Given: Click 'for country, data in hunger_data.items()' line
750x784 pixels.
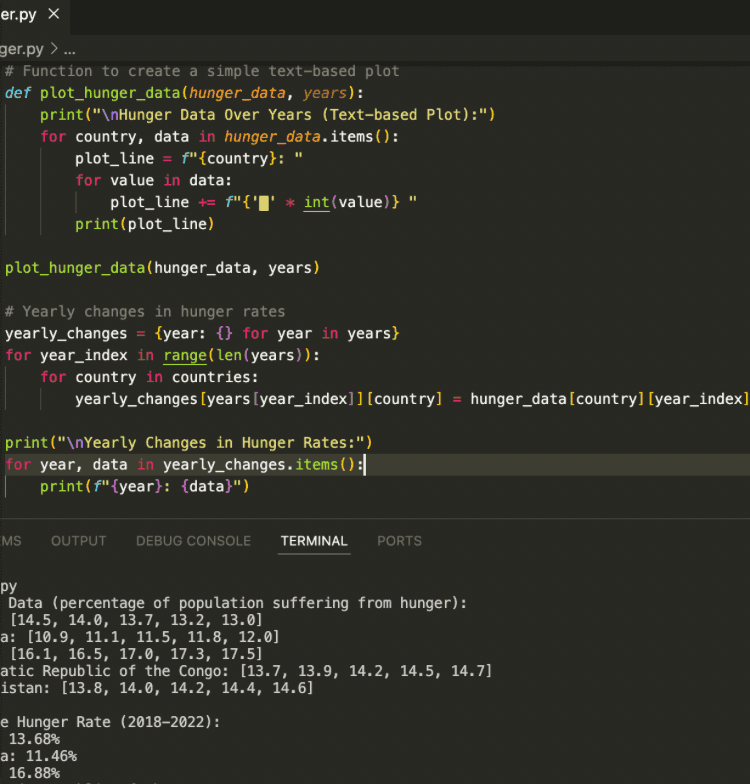Looking at the screenshot, I should (220, 136).
